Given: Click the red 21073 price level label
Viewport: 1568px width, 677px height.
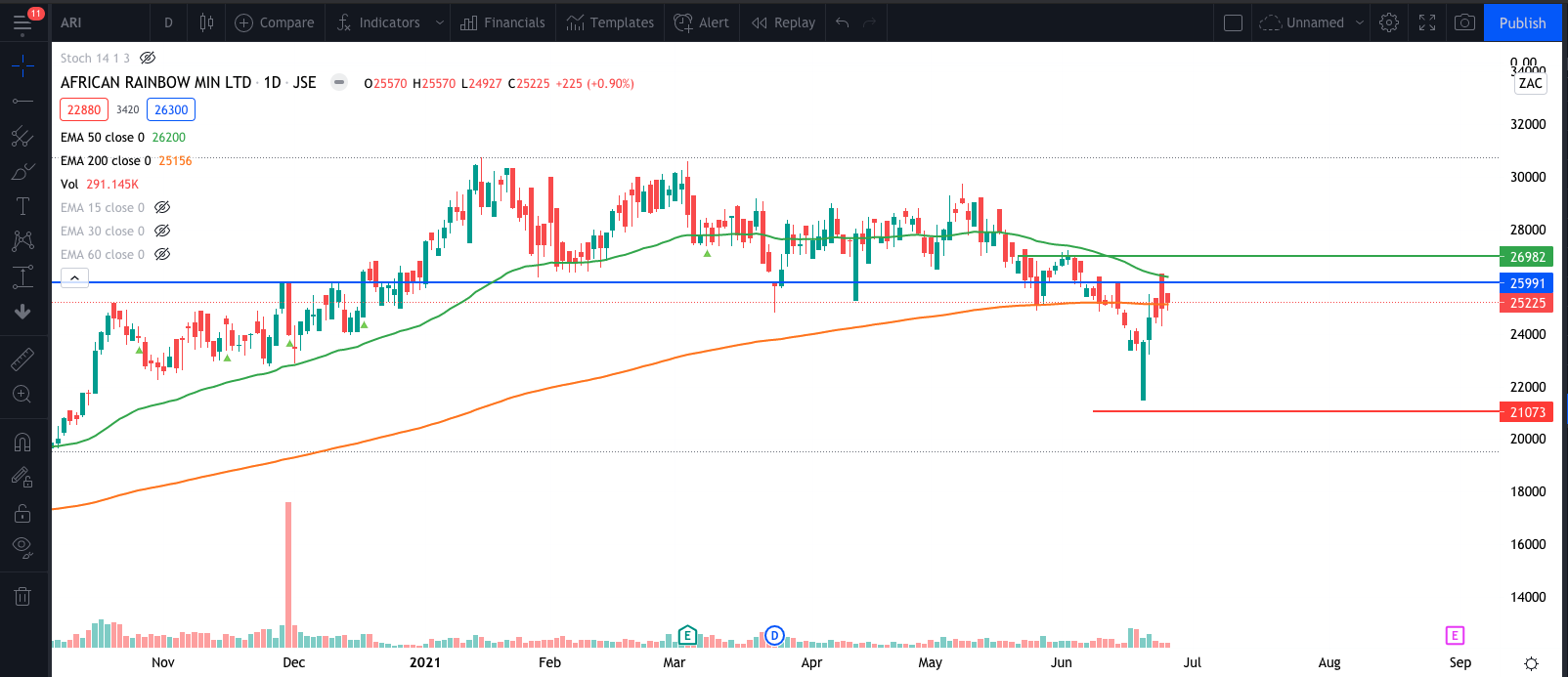Looking at the screenshot, I should 1526,412.
